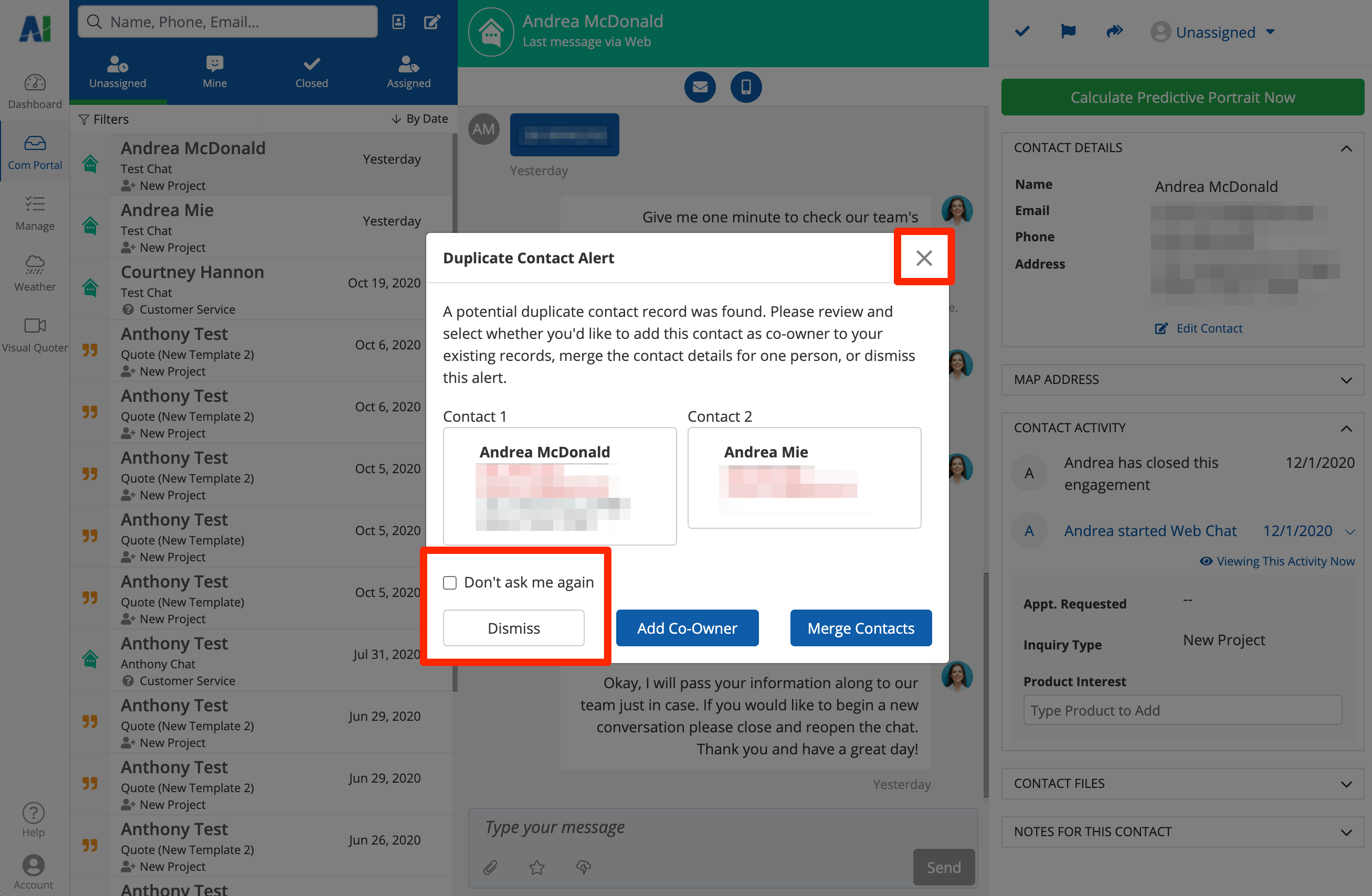Switch to the Closed tab
1372x896 pixels.
pyautogui.click(x=311, y=72)
